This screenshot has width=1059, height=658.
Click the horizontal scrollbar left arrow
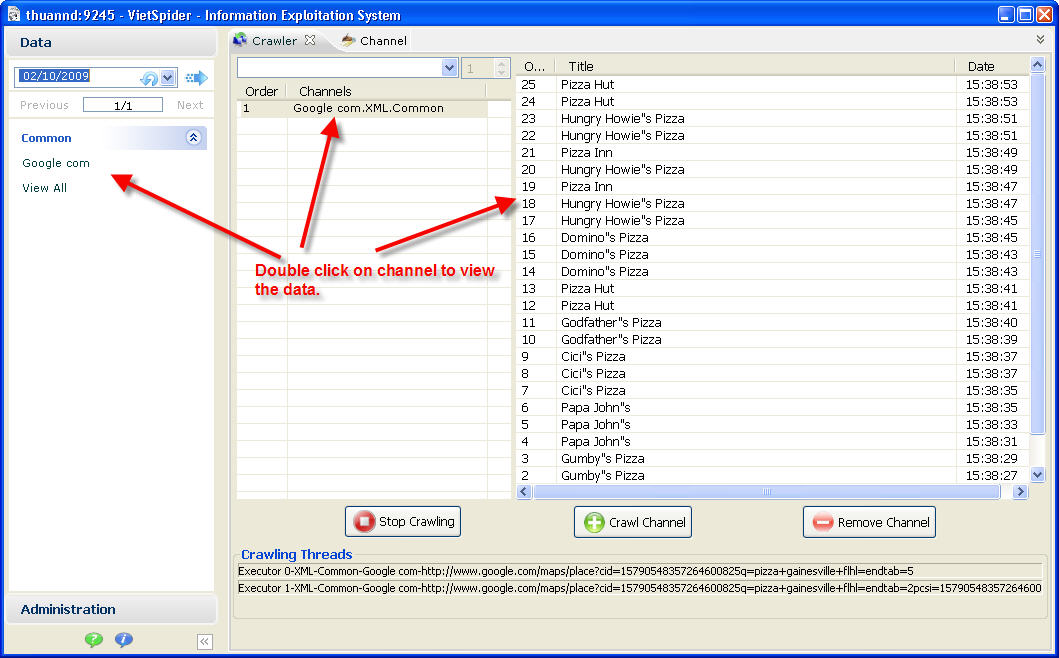click(524, 492)
